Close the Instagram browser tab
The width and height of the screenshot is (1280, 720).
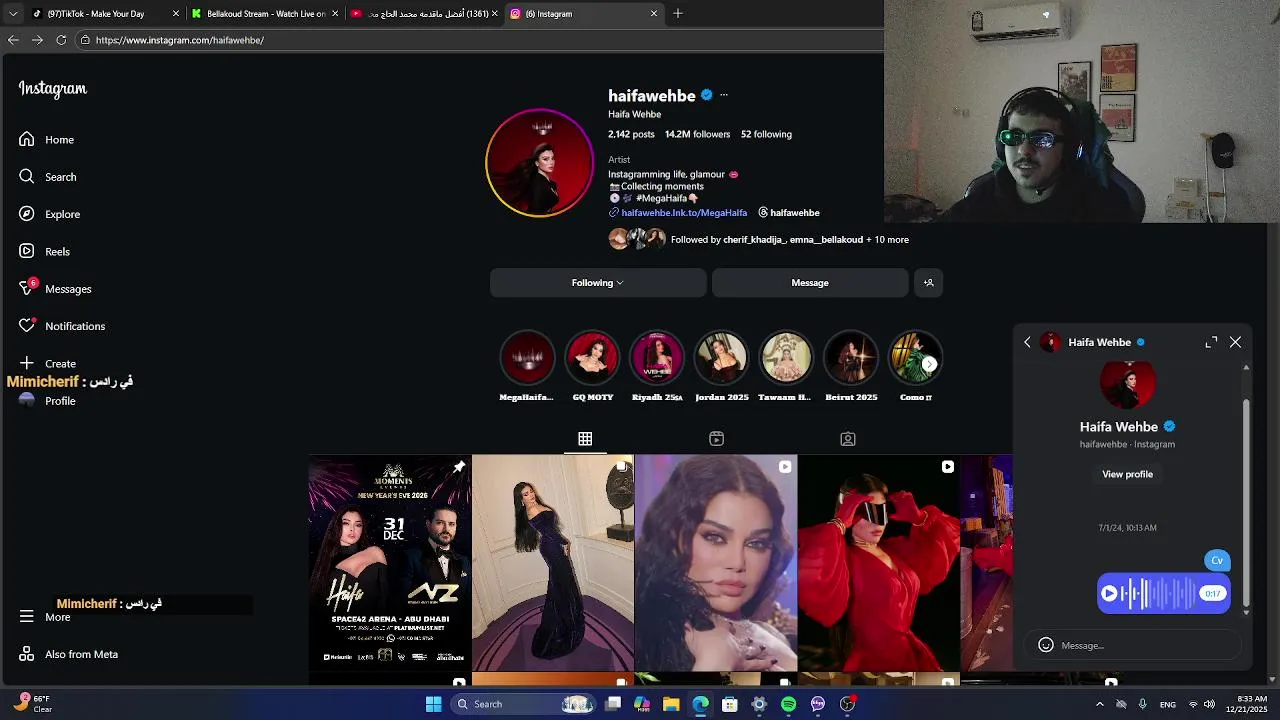point(654,14)
